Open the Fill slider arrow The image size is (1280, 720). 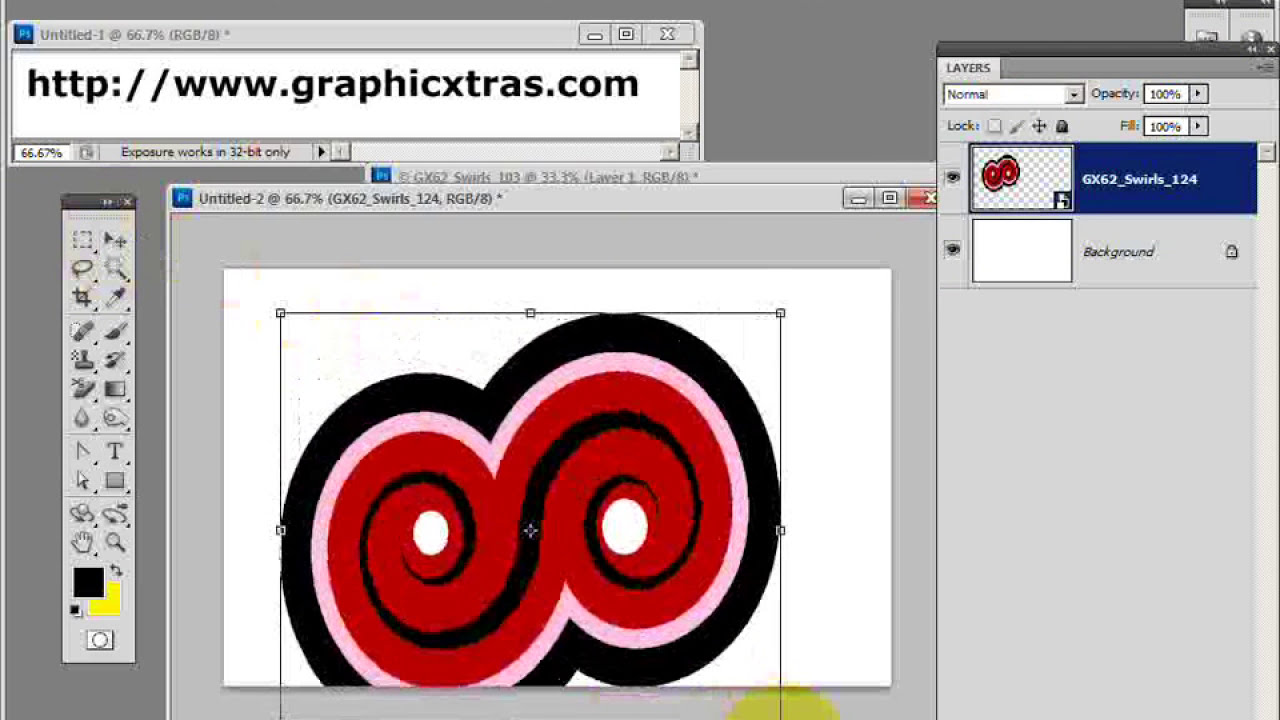click(1198, 126)
